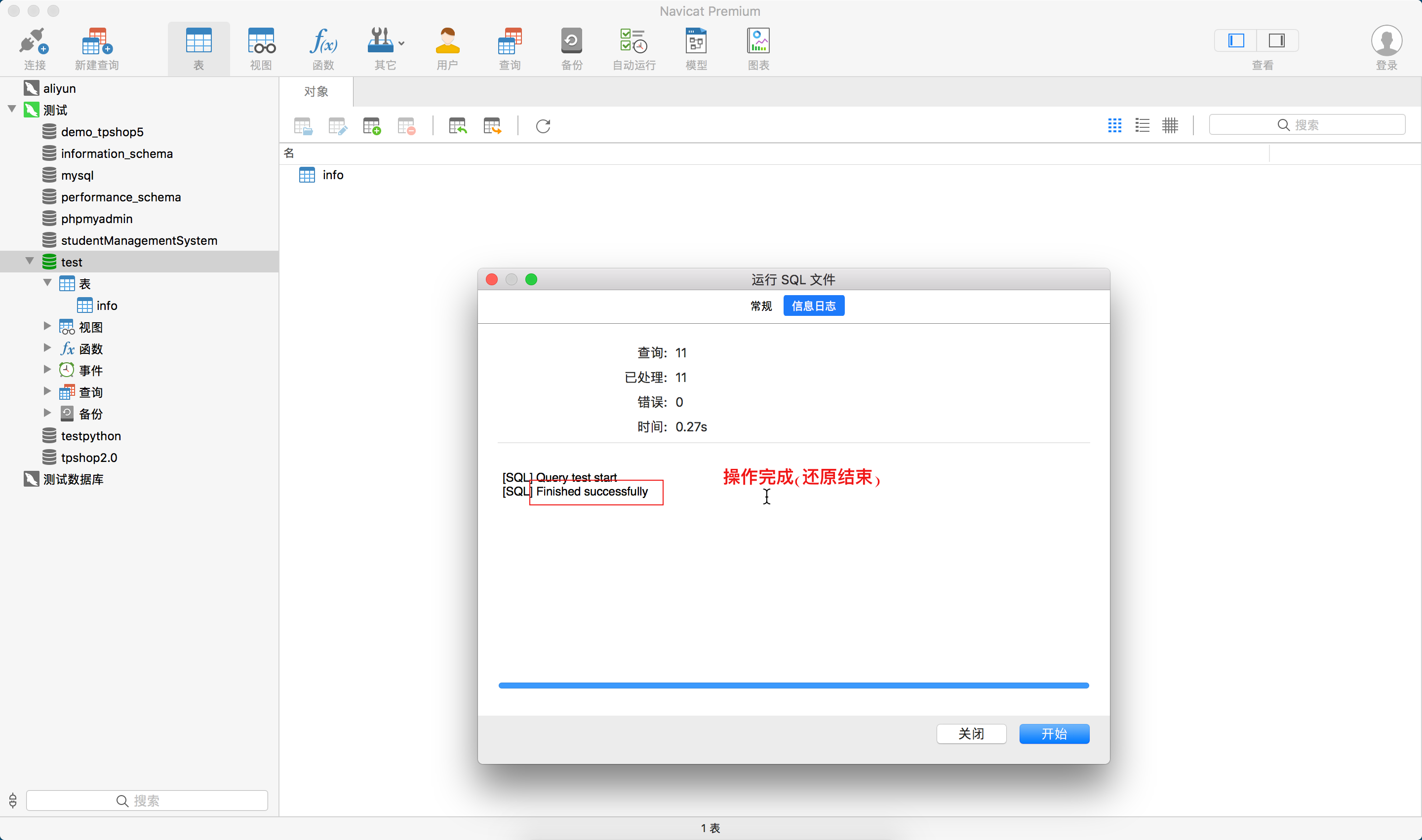Click the 关闭 button in dialog

pos(971,733)
